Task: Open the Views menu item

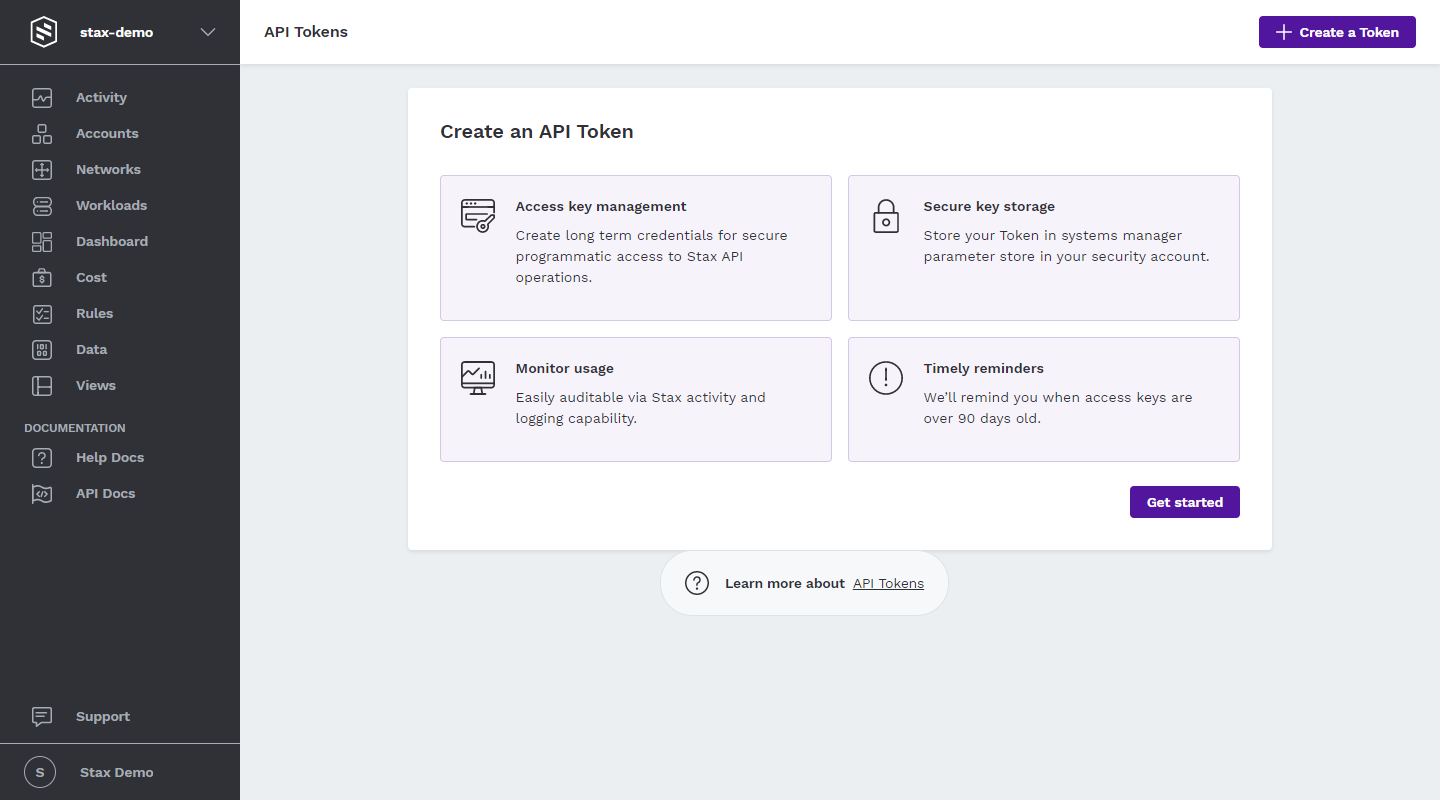Action: click(96, 386)
